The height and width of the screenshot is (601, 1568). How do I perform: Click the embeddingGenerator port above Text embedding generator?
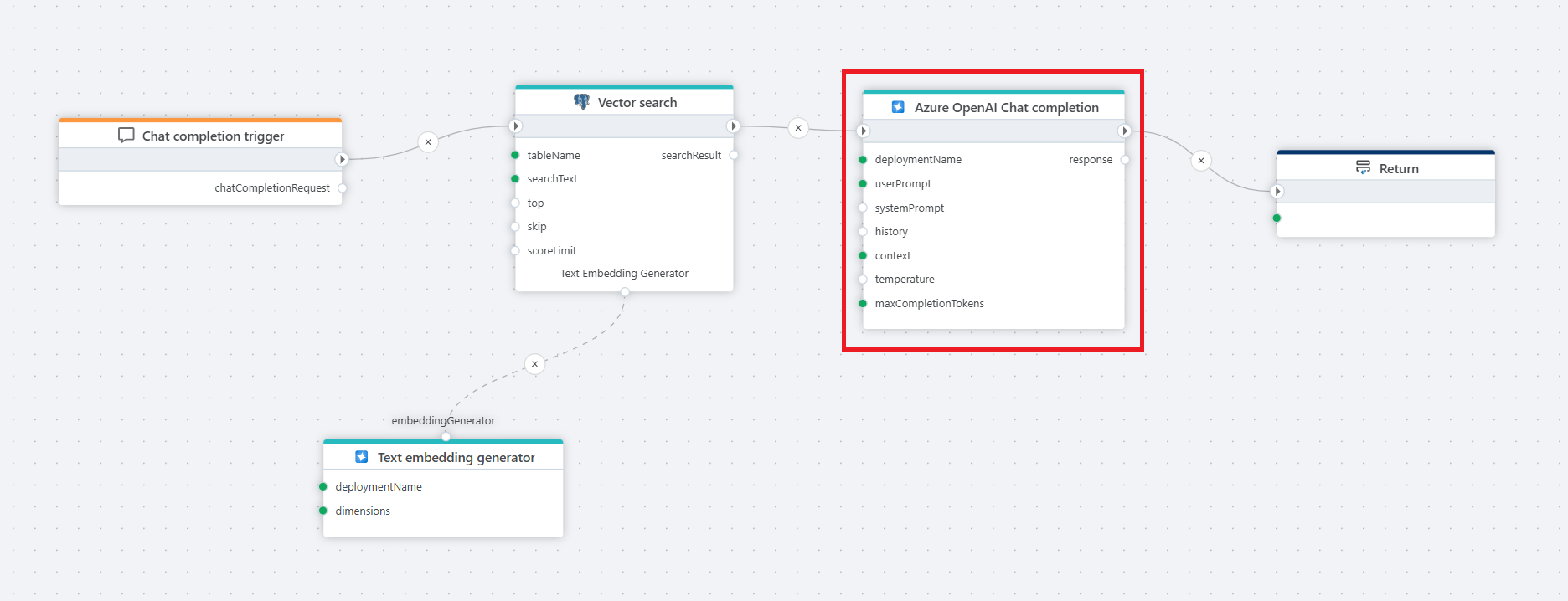(x=446, y=437)
